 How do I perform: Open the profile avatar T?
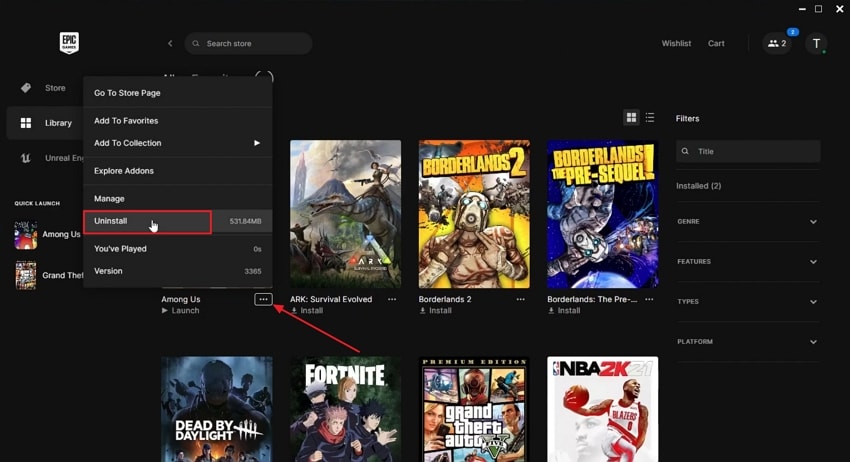(x=816, y=43)
